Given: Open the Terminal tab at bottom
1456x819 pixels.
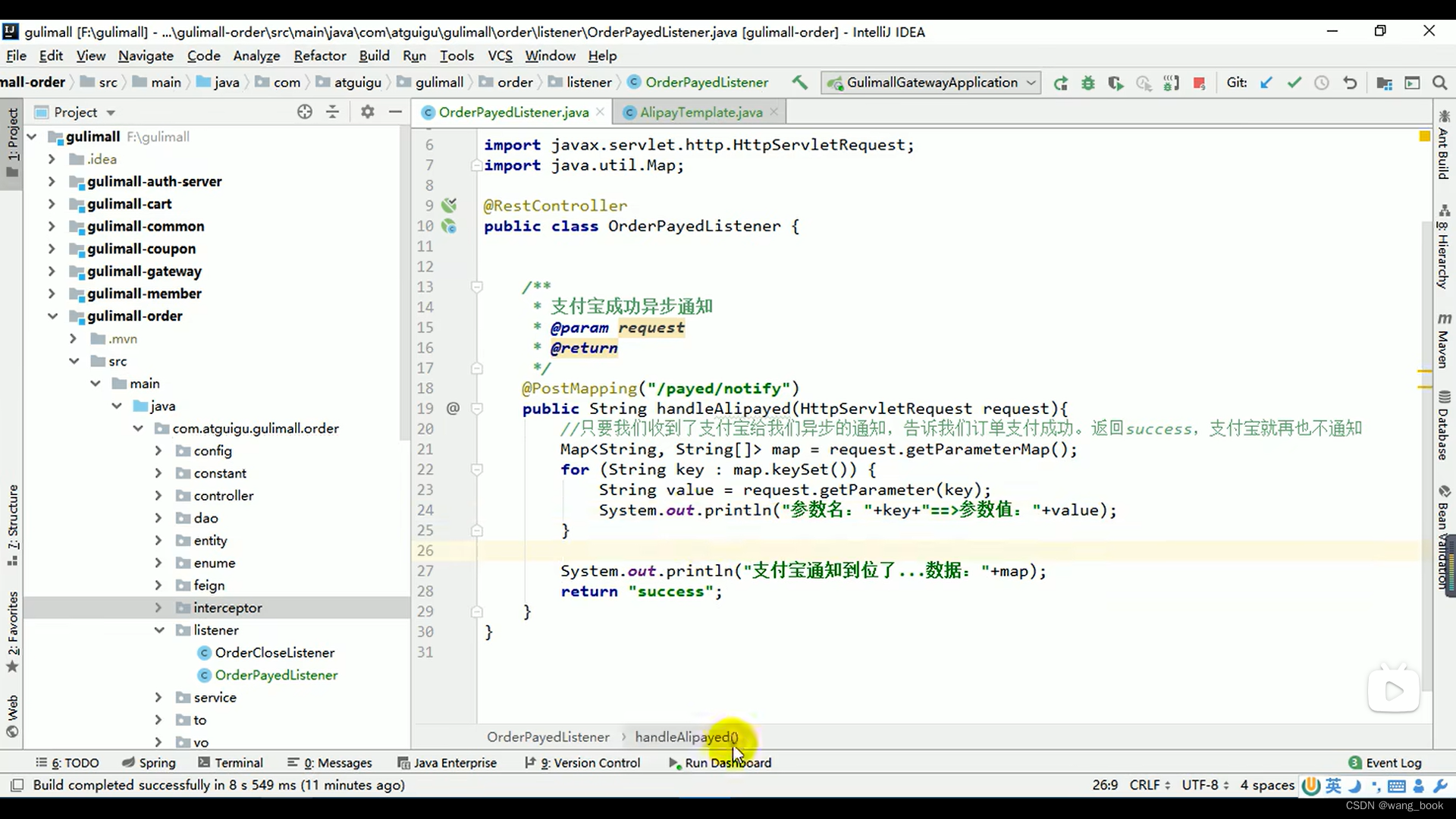Looking at the screenshot, I should pos(238,763).
